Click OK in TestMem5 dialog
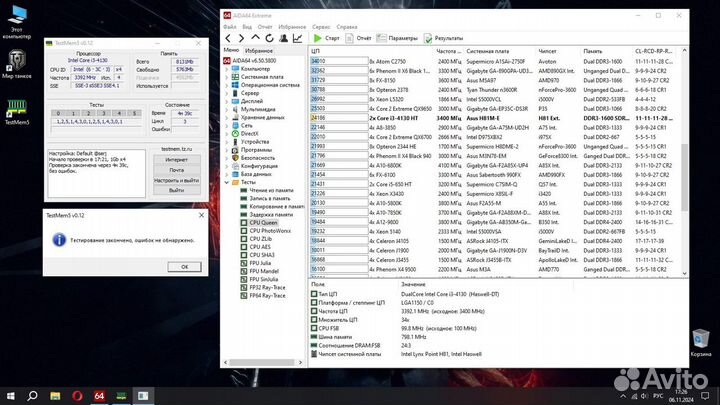This screenshot has width=720, height=405. pyautogui.click(x=184, y=266)
